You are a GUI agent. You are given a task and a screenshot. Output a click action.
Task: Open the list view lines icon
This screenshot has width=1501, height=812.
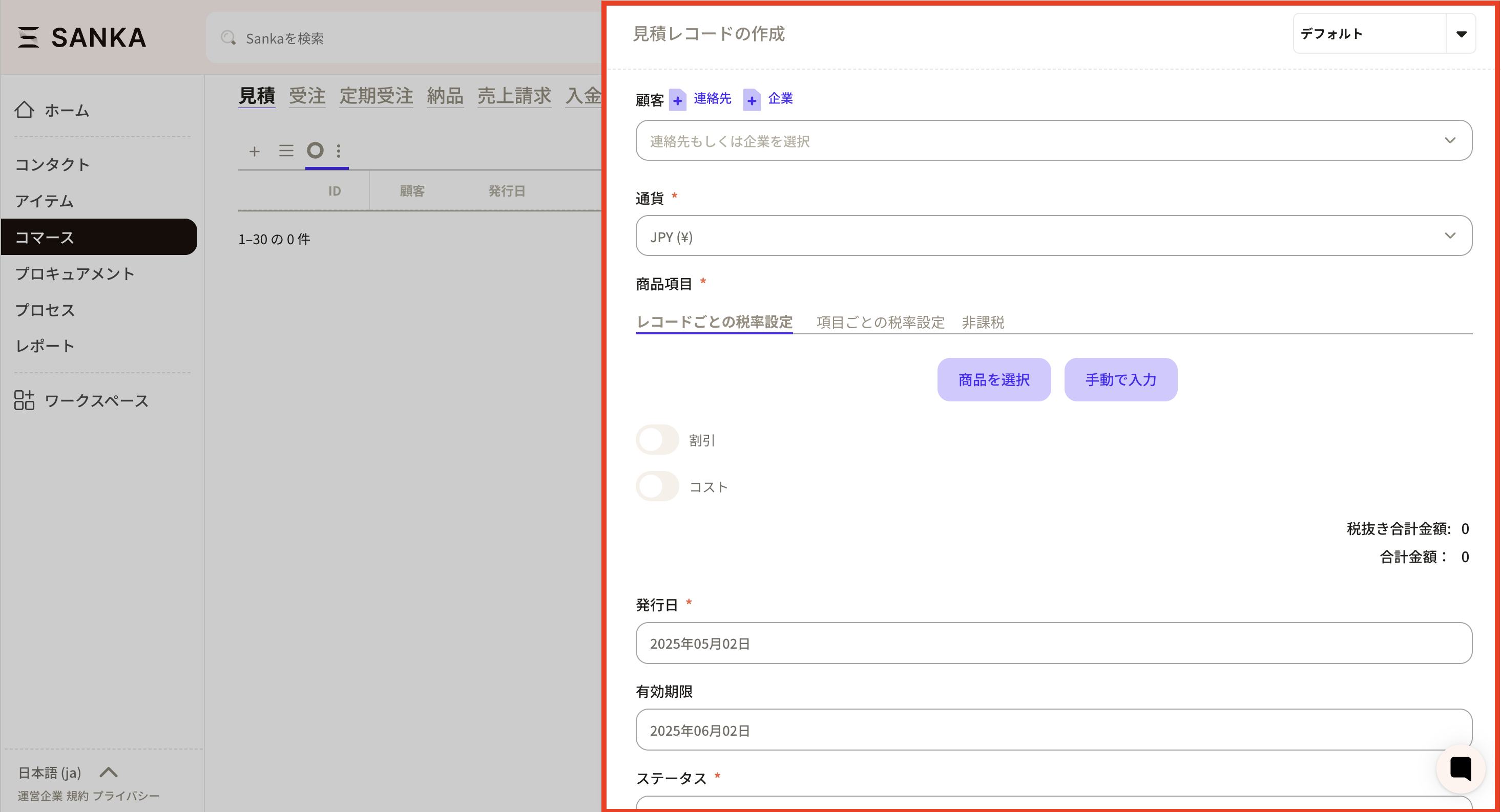[x=285, y=152]
